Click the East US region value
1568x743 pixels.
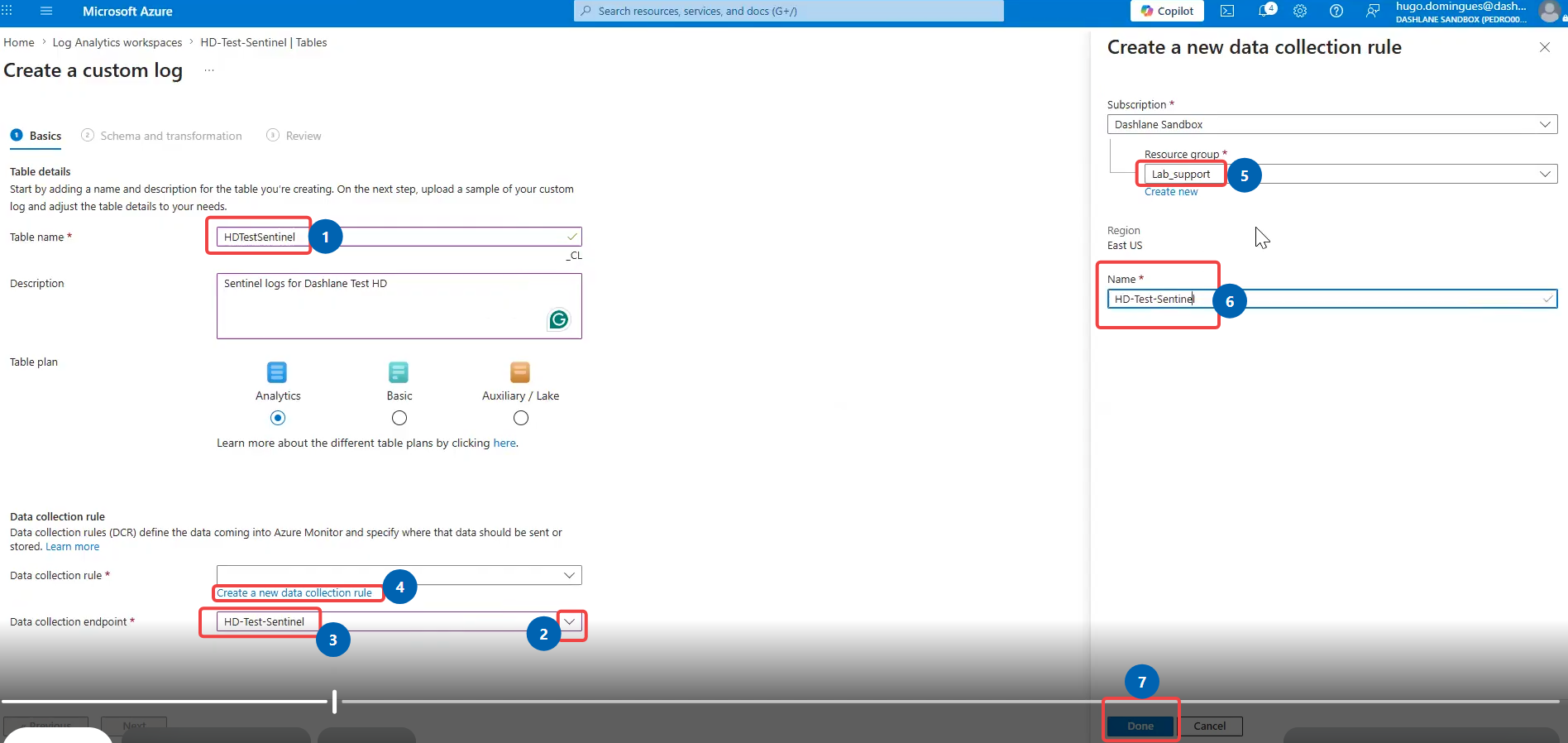point(1125,246)
